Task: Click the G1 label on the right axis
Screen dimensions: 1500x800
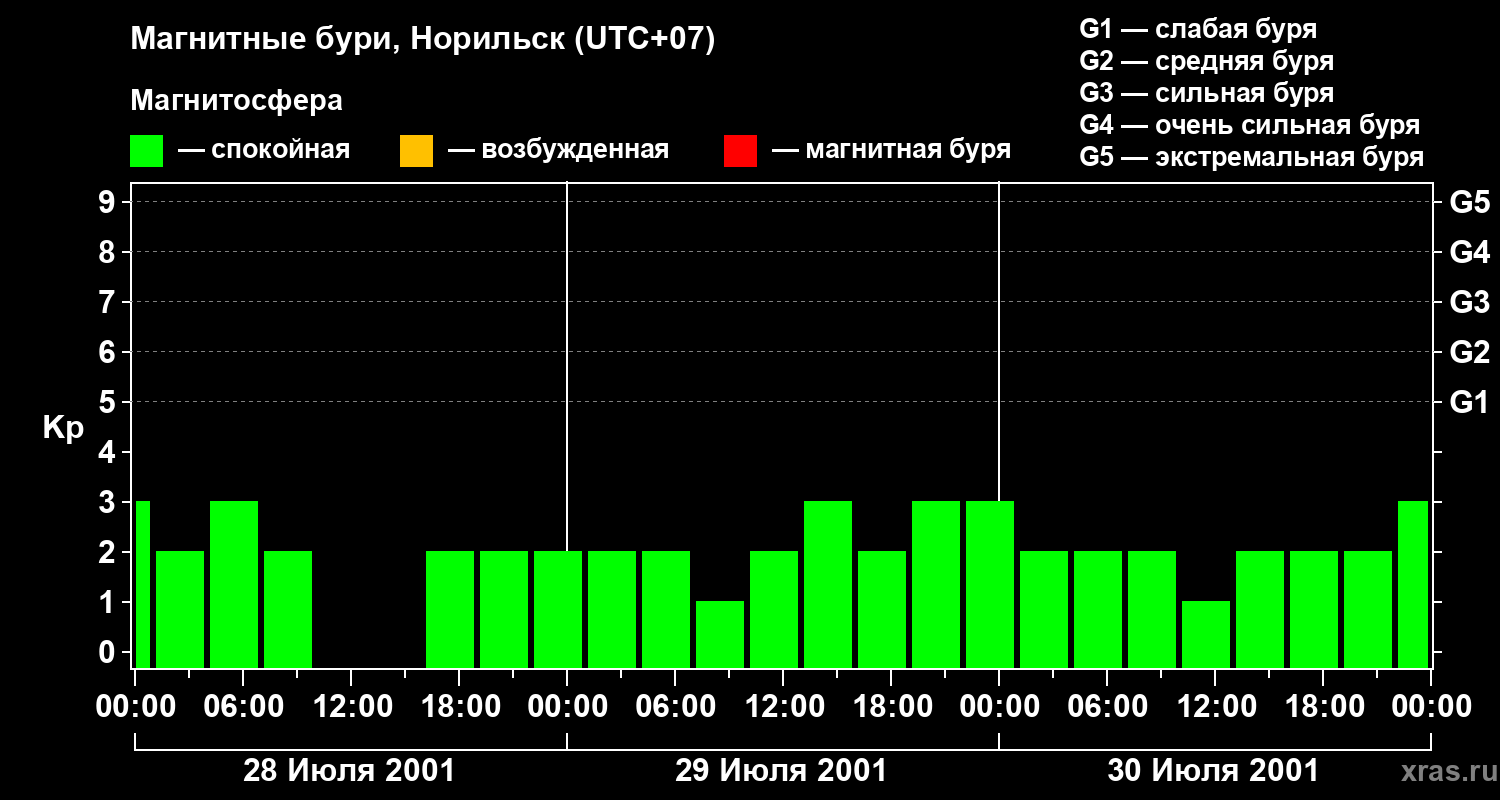Action: [1469, 402]
